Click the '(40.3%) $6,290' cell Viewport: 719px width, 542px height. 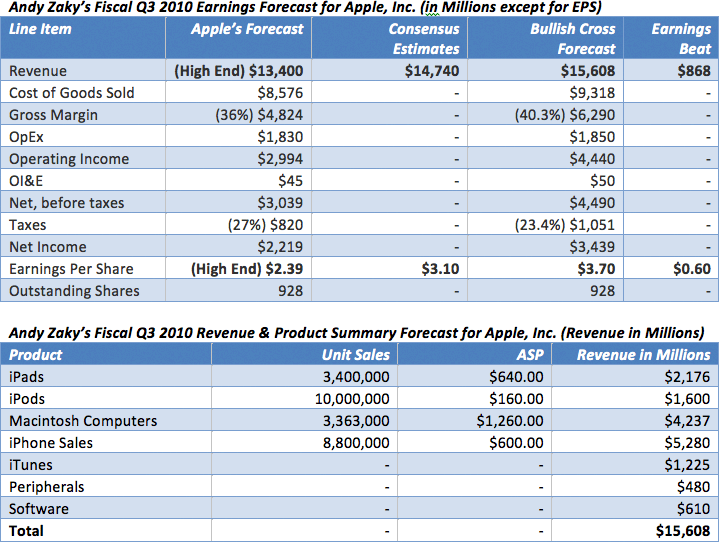pyautogui.click(x=565, y=115)
